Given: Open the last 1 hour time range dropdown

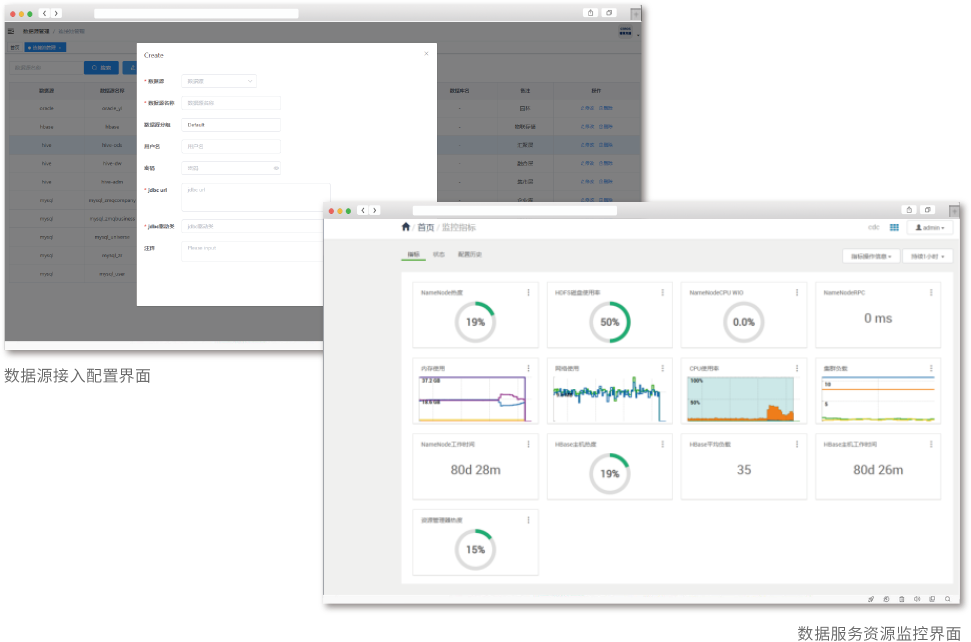Looking at the screenshot, I should click(927, 256).
